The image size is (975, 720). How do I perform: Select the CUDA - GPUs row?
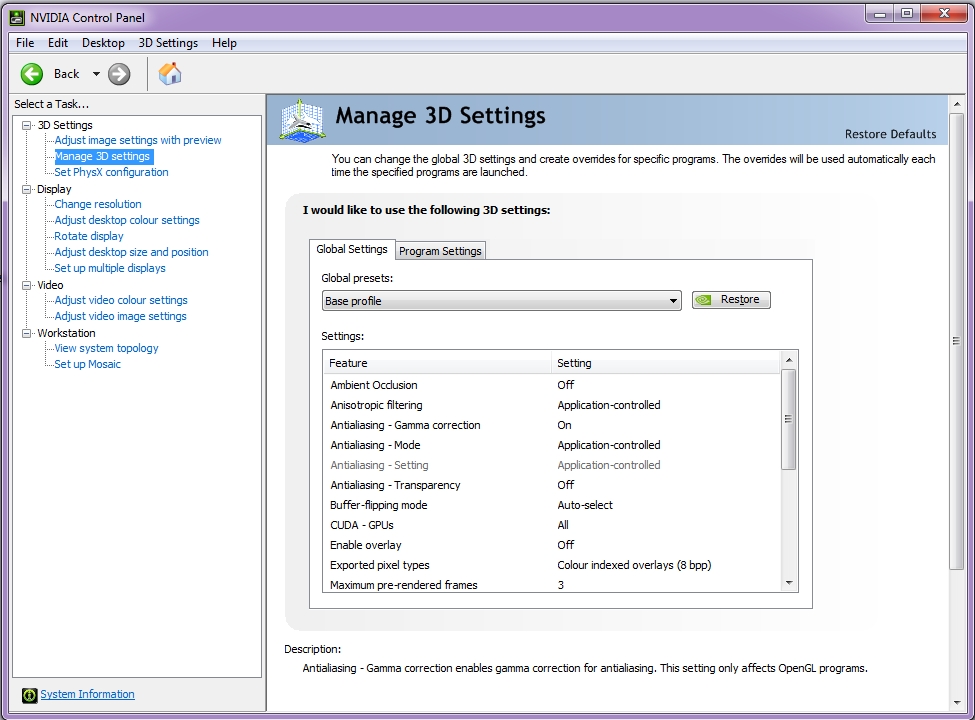[552, 525]
